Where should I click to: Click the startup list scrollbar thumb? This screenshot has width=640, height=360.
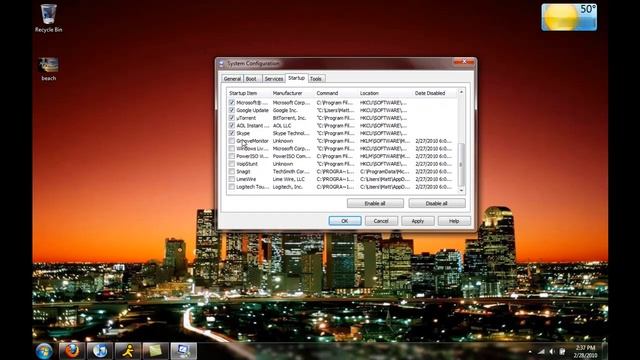[461, 164]
